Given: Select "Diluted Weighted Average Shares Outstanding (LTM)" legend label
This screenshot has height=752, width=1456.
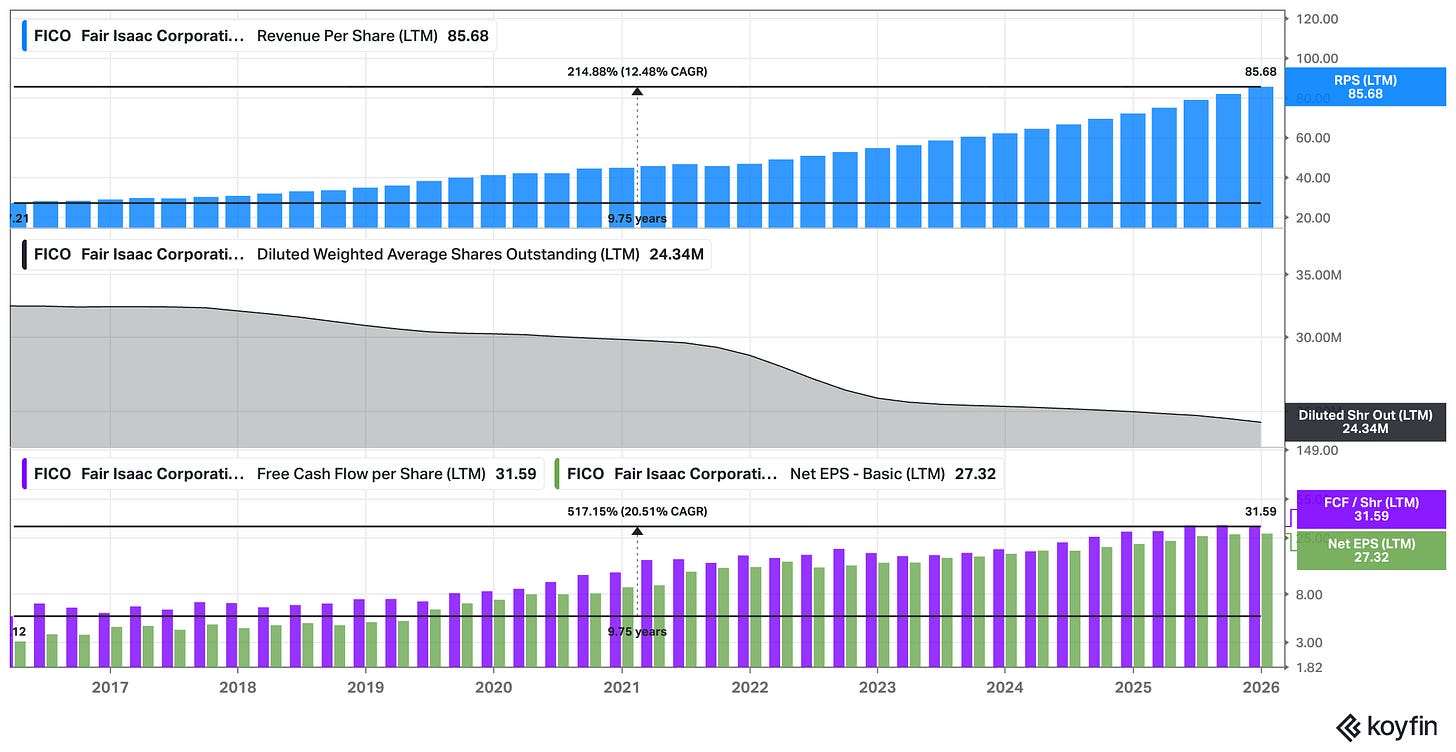Looking at the screenshot, I should [x=448, y=254].
